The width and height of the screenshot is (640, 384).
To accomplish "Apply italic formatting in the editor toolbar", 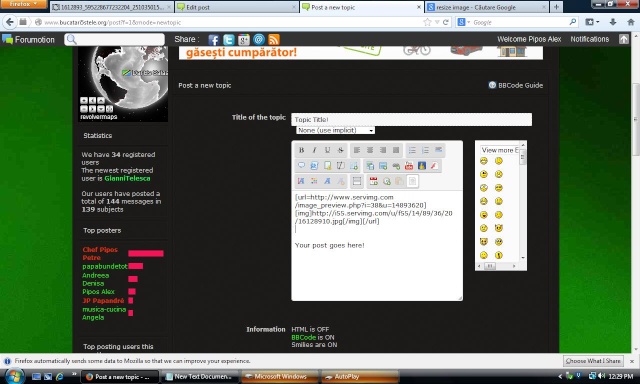I will [314, 150].
